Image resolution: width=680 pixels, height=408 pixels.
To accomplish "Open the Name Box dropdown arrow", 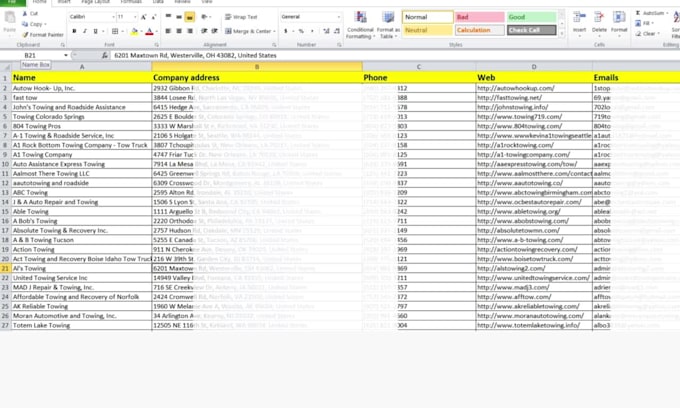I will point(65,55).
